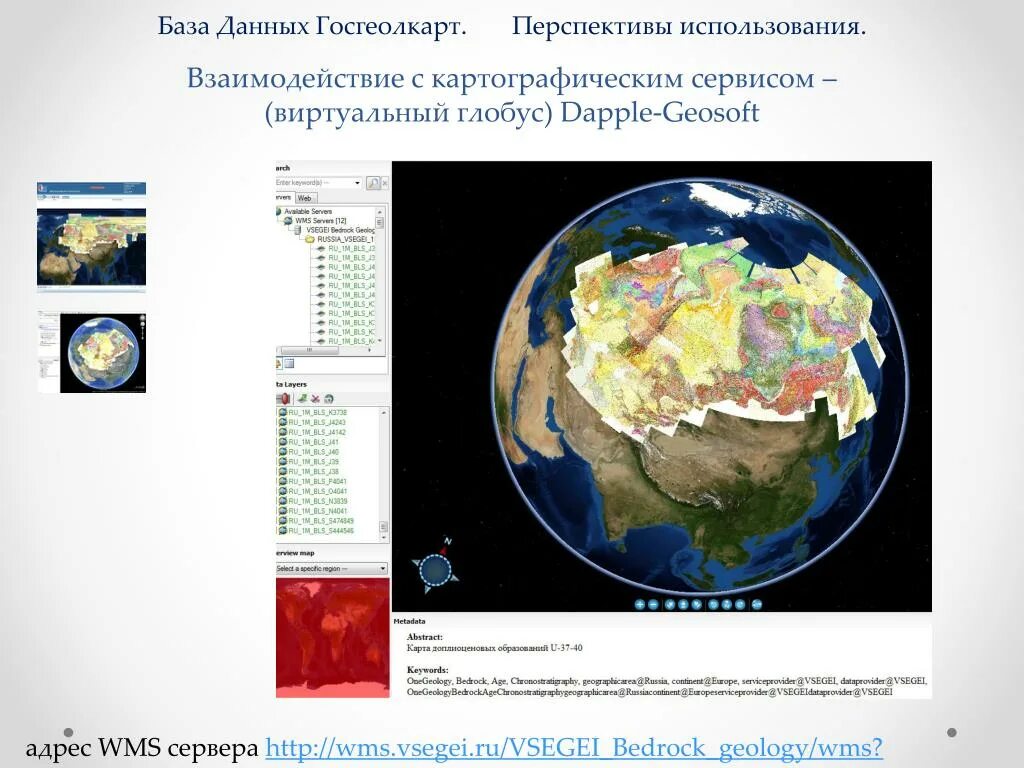Select layer RU_1M_BLS_S444546
Viewport: 1024px width, 768px height.
(x=321, y=530)
